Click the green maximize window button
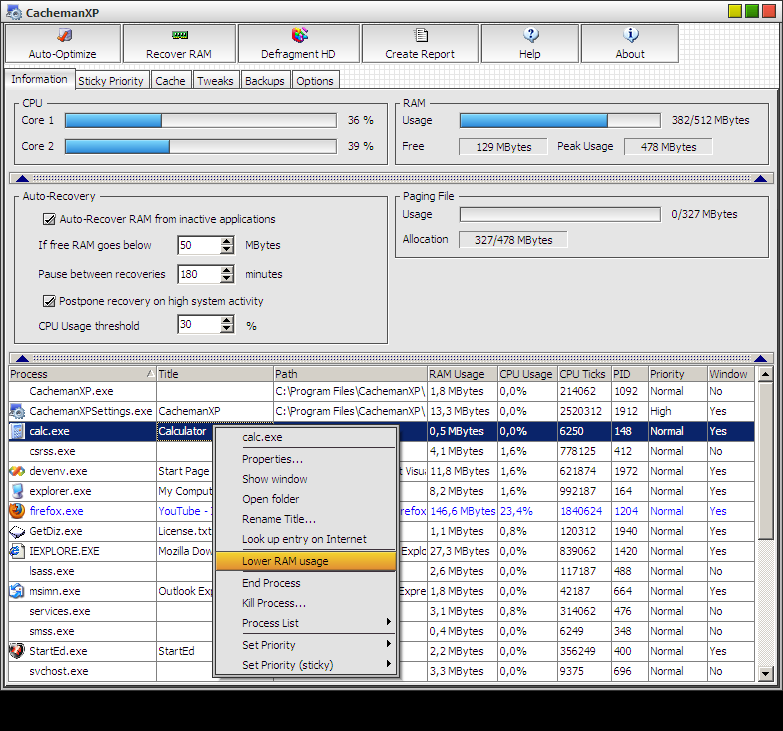This screenshot has height=731, width=783. point(752,11)
